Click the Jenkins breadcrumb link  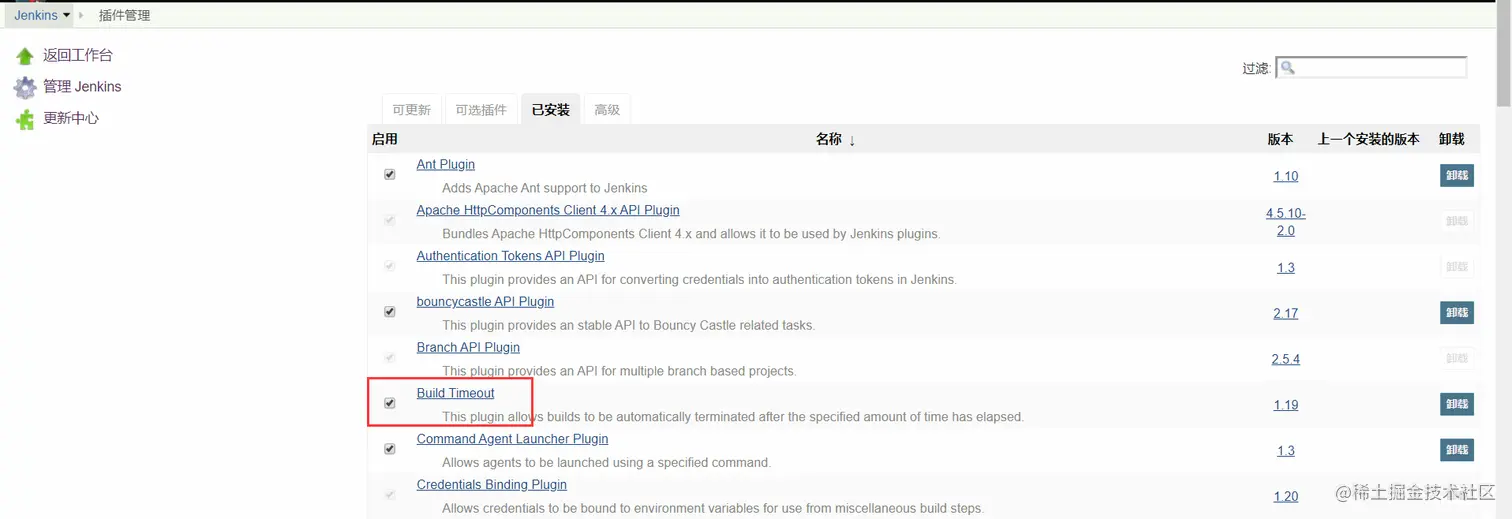tap(36, 15)
